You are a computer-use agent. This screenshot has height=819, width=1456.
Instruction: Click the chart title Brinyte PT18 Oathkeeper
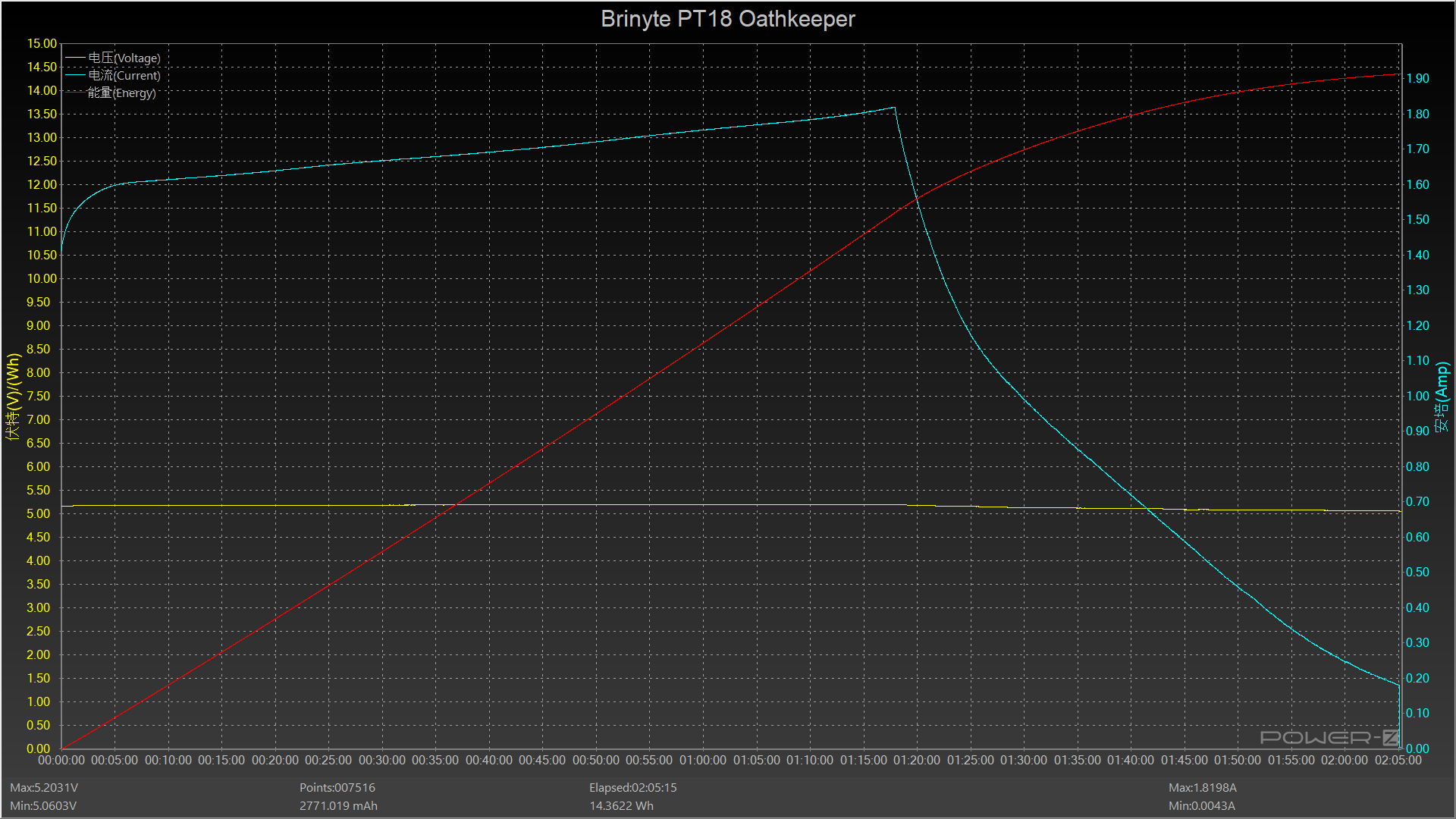727,19
